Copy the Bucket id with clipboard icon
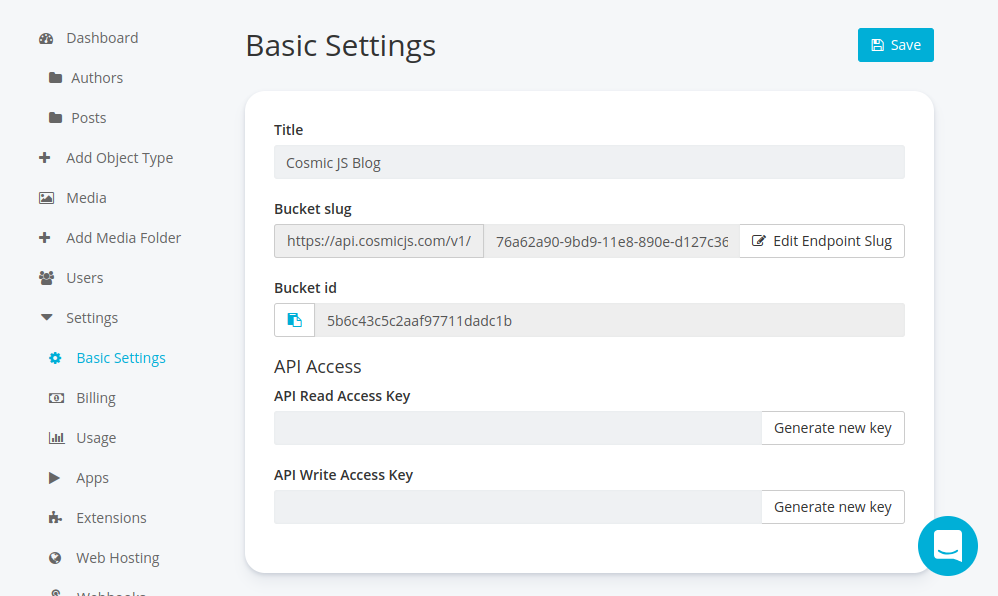The width and height of the screenshot is (998, 596). (294, 320)
